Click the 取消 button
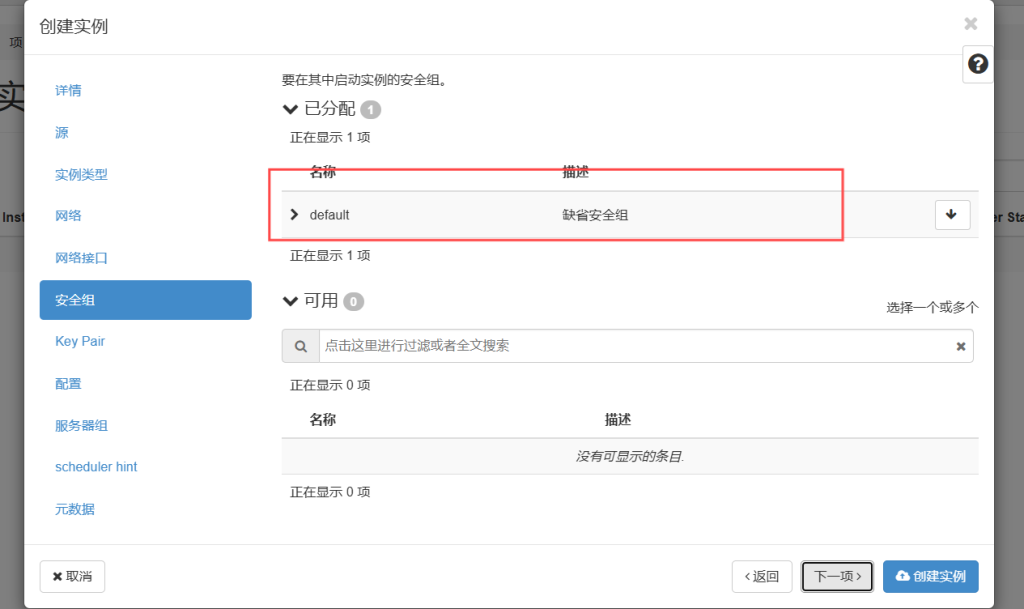Viewport: 1024px width, 609px height. (x=72, y=577)
